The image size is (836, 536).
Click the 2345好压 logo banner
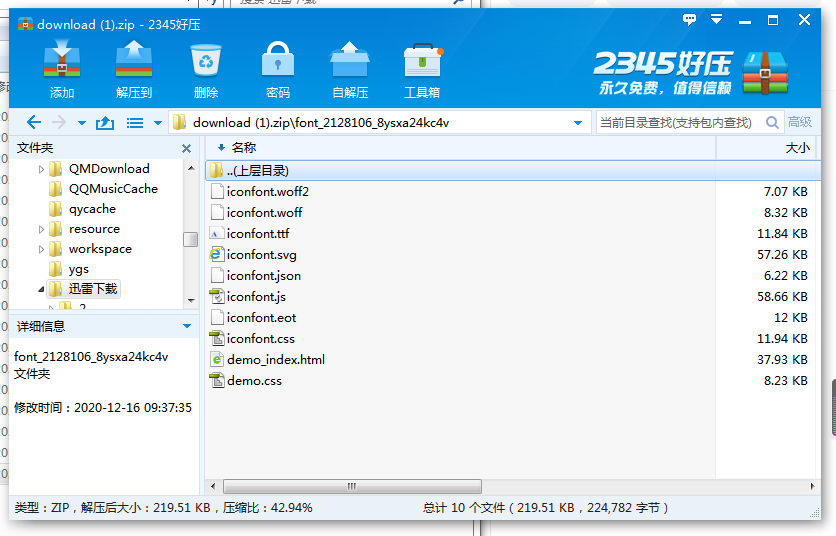691,73
